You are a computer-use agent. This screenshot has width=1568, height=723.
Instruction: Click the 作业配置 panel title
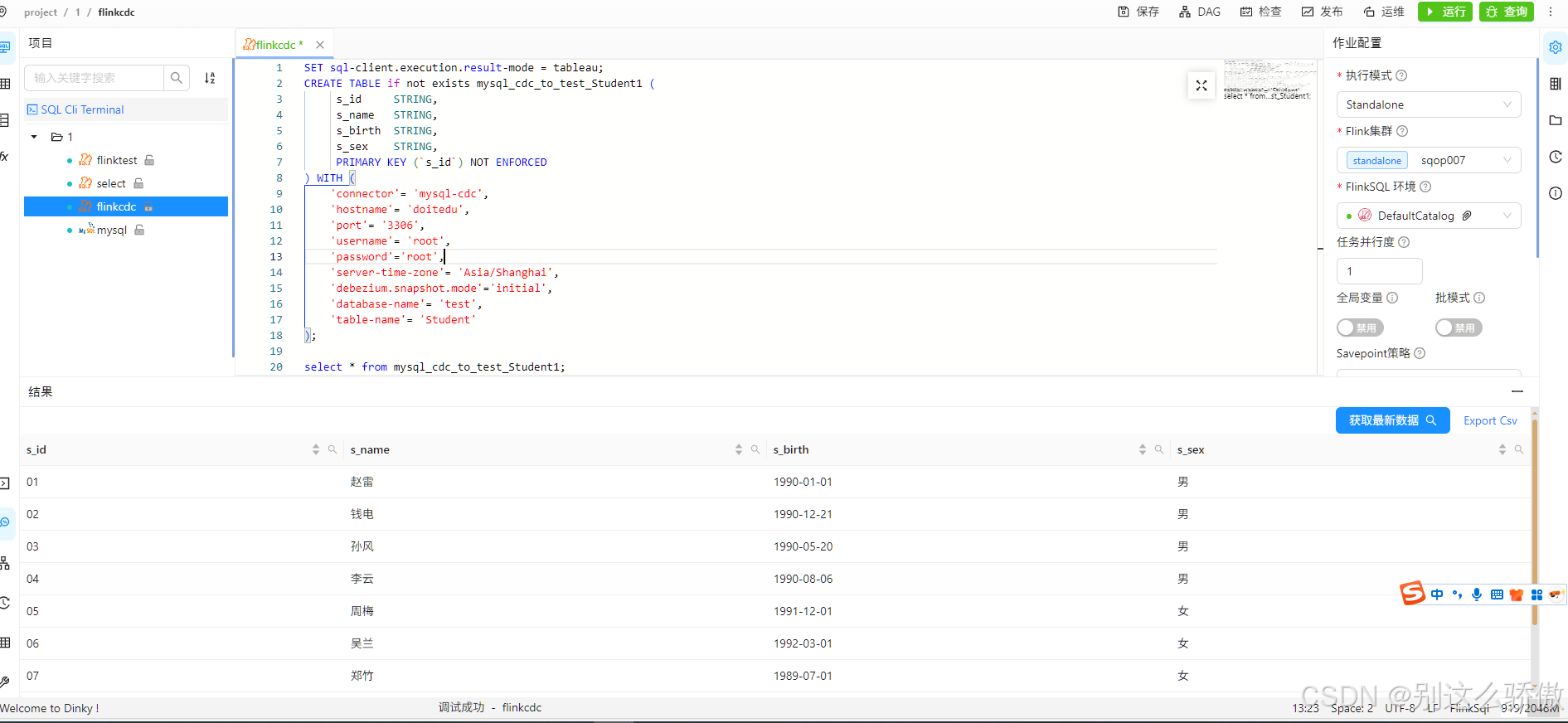[1357, 43]
